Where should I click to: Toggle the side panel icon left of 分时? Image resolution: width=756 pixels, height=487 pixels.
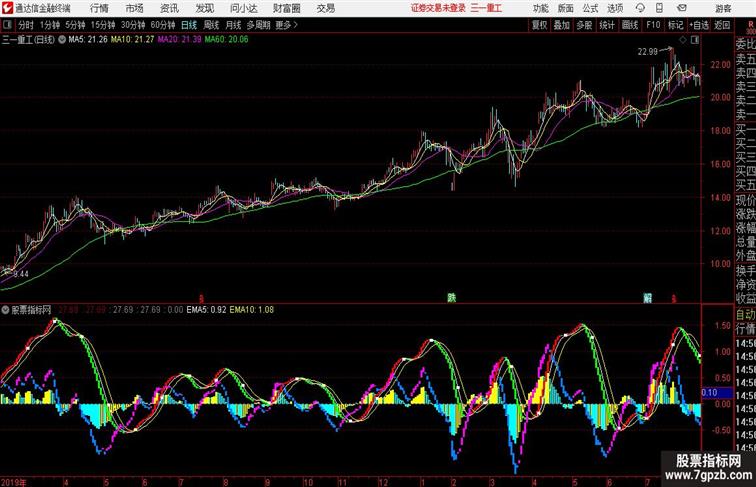pos(7,25)
